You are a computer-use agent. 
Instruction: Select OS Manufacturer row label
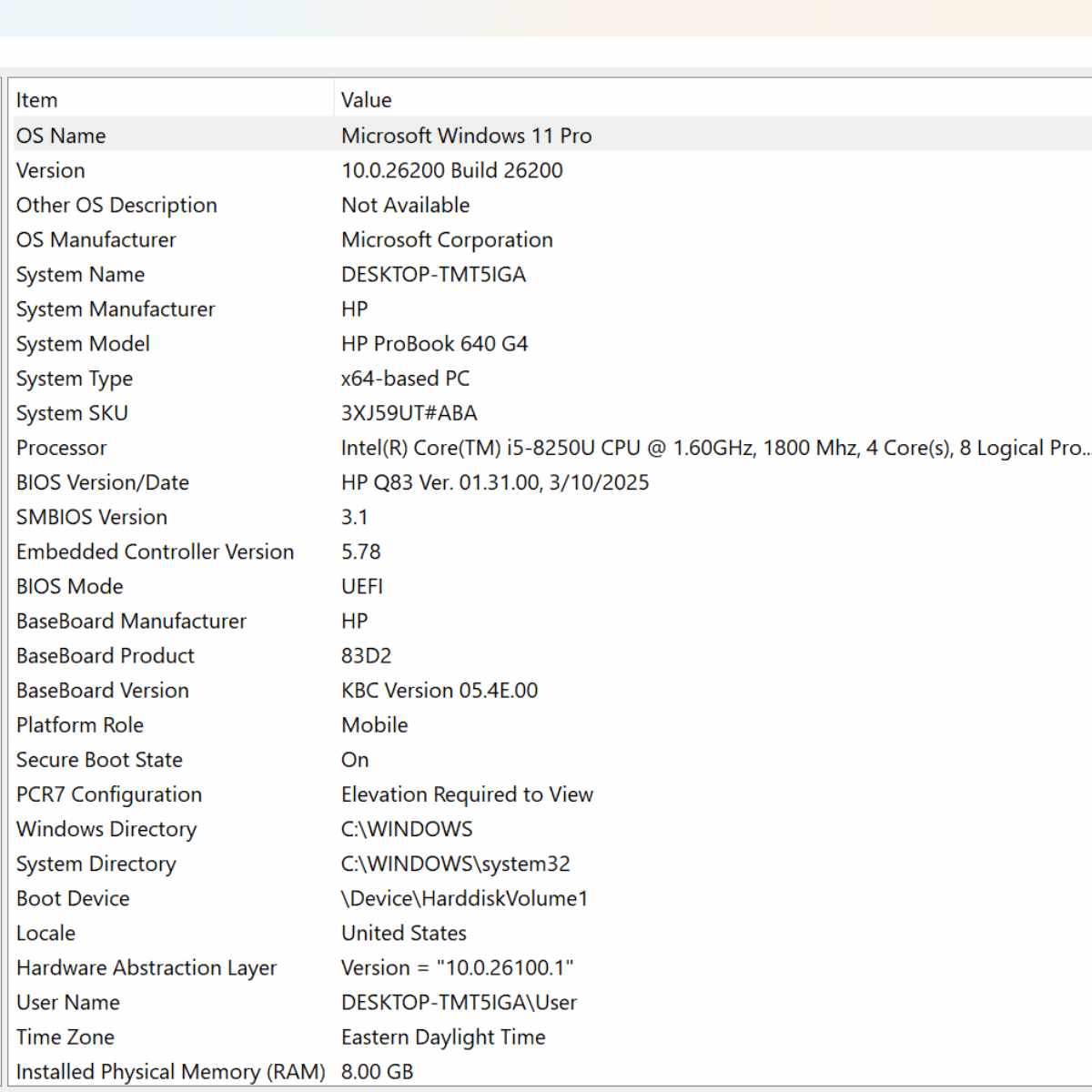tap(96, 239)
